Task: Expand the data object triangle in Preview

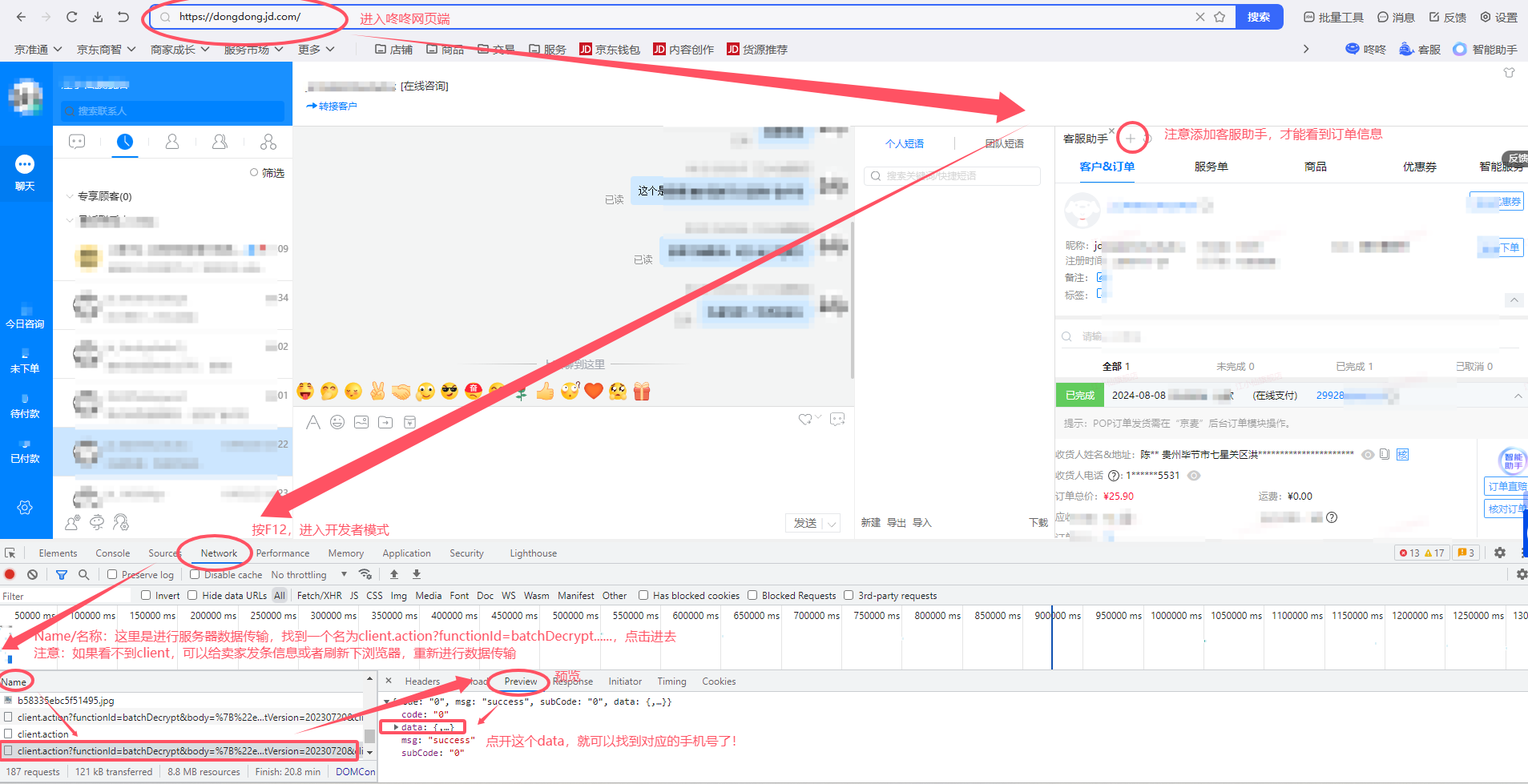Action: (397, 727)
